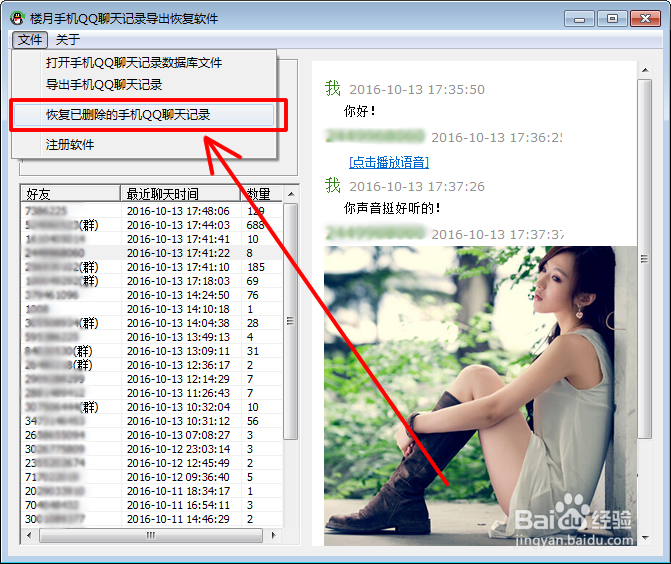Select row dated 2016-10-11 18:34:17
Viewport: 671px width, 564px height.
point(151,491)
